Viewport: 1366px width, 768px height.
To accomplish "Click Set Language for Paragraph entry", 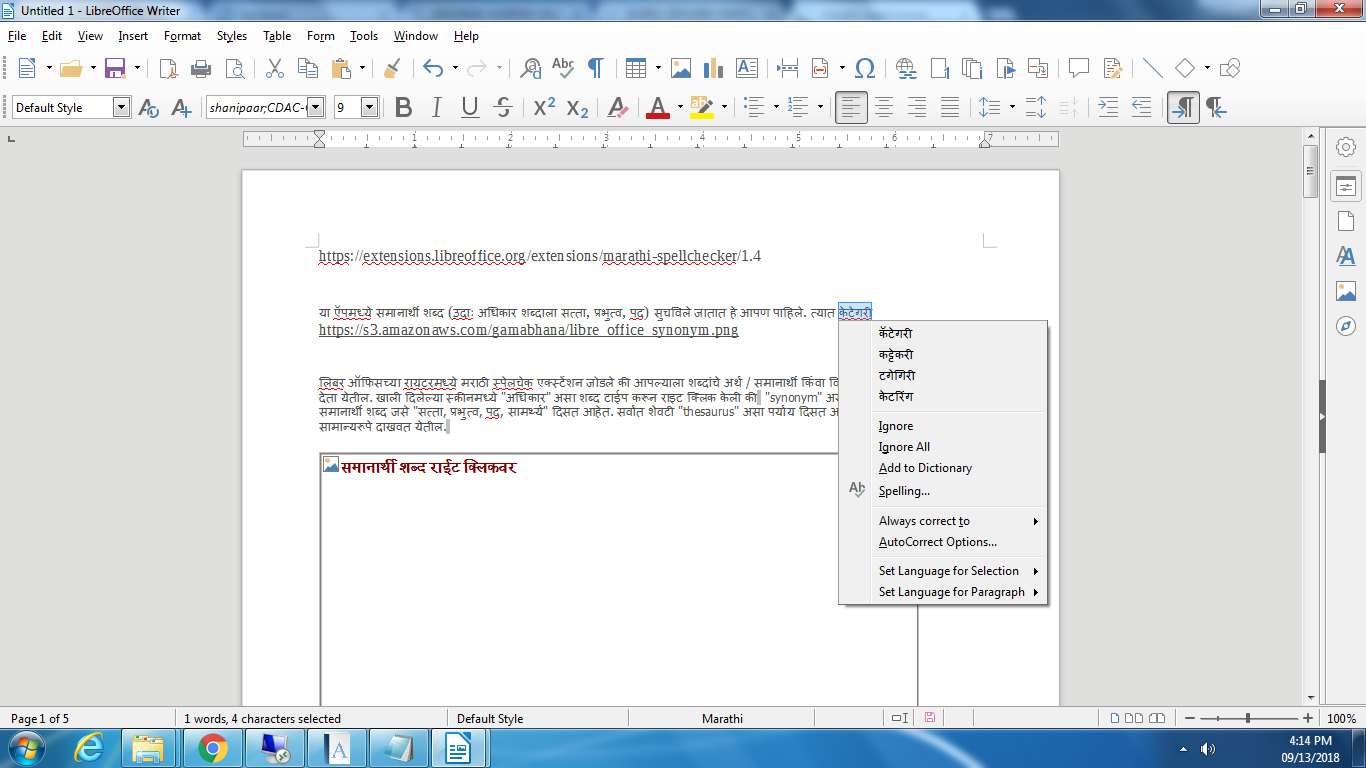I will (x=944, y=592).
